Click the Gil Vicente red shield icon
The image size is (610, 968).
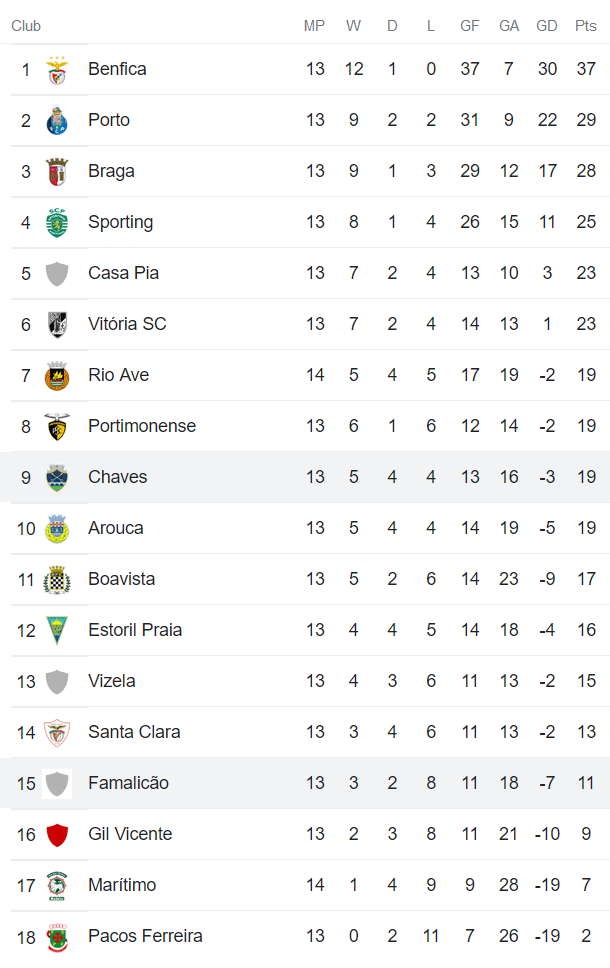[x=57, y=835]
